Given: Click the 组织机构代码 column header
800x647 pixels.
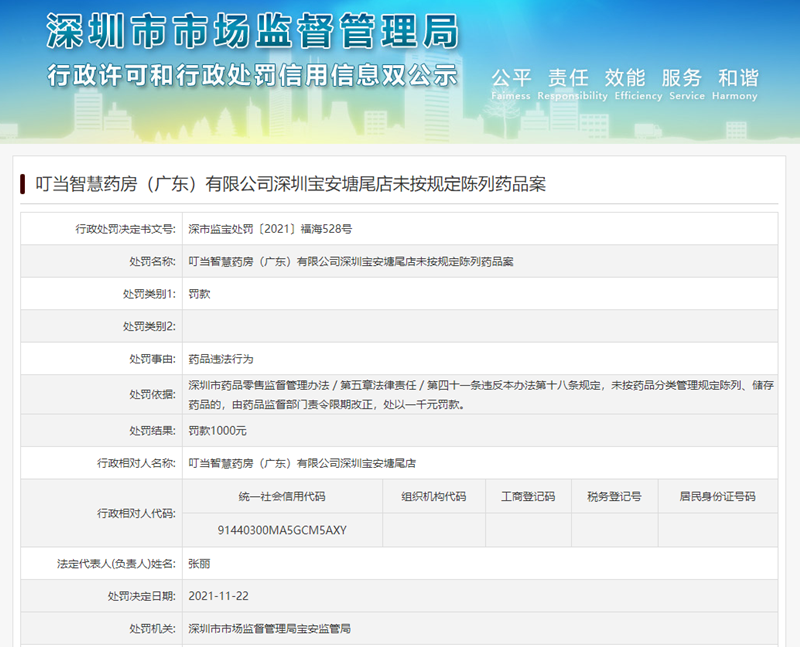Looking at the screenshot, I should 434,496.
